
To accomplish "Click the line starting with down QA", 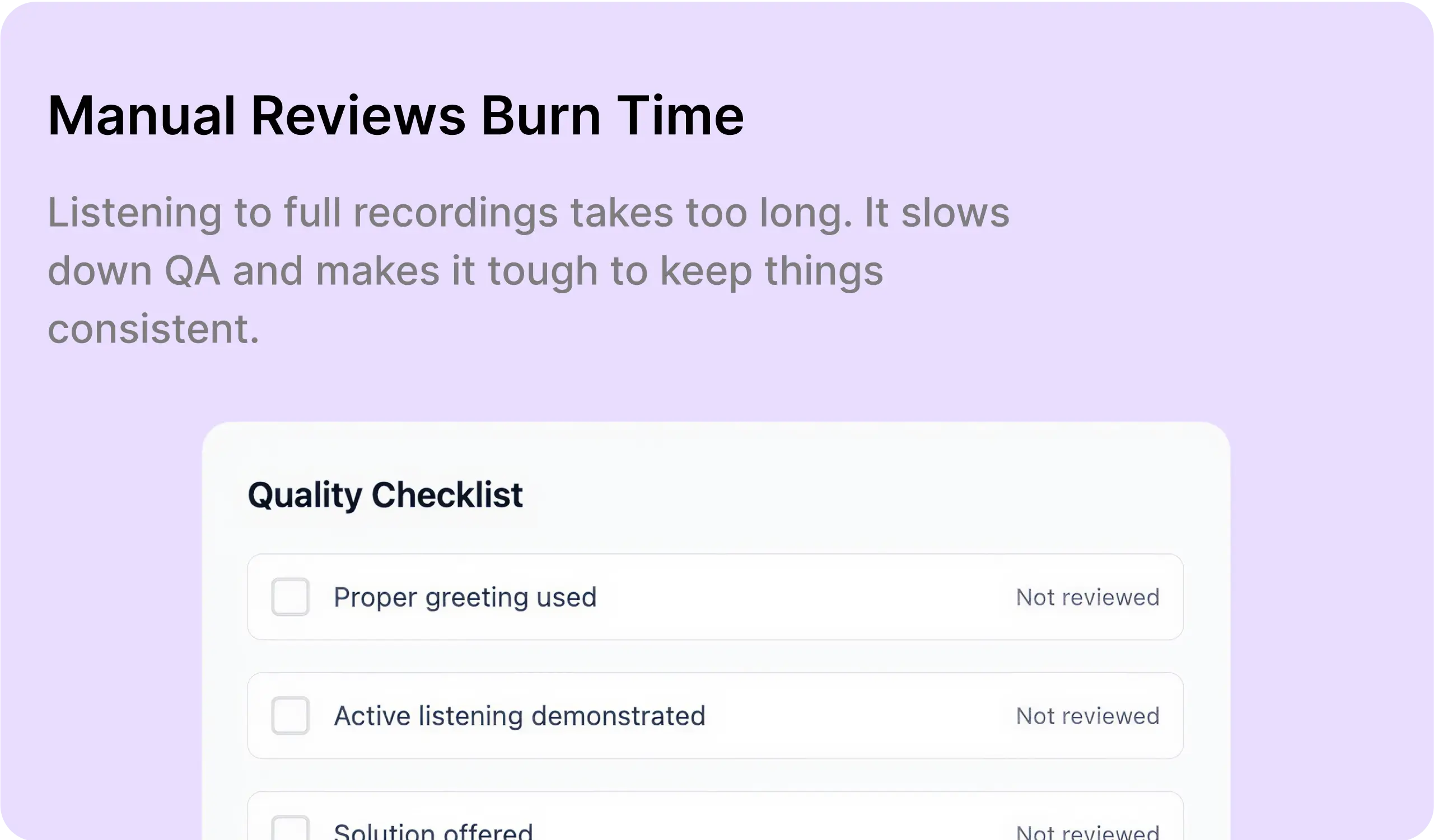I will click(465, 271).
